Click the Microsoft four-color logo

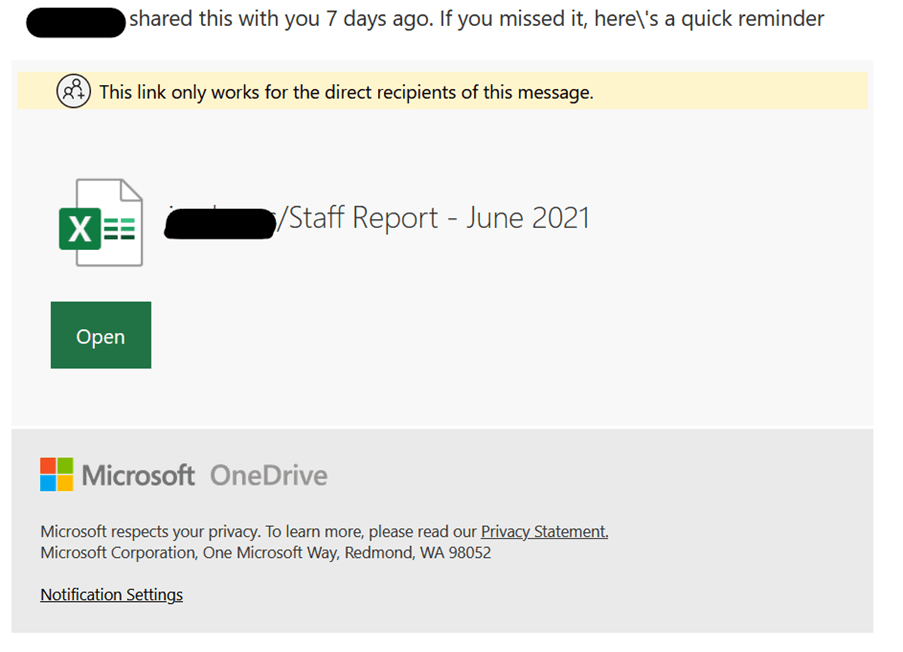coord(57,474)
